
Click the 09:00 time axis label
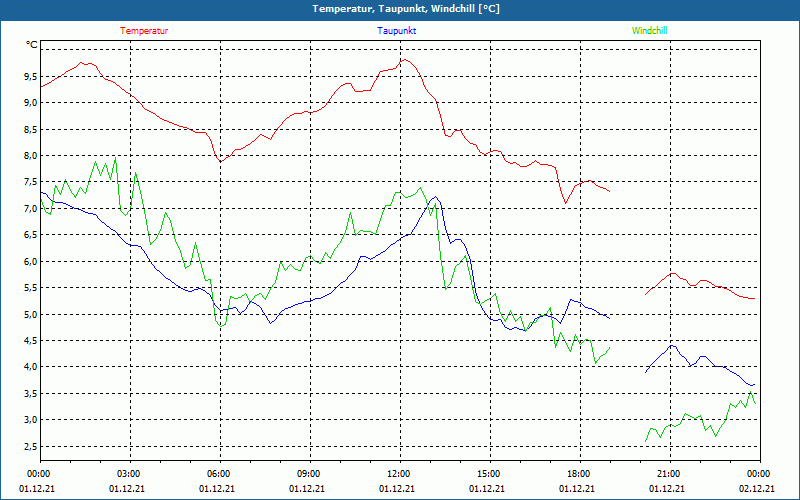310,474
